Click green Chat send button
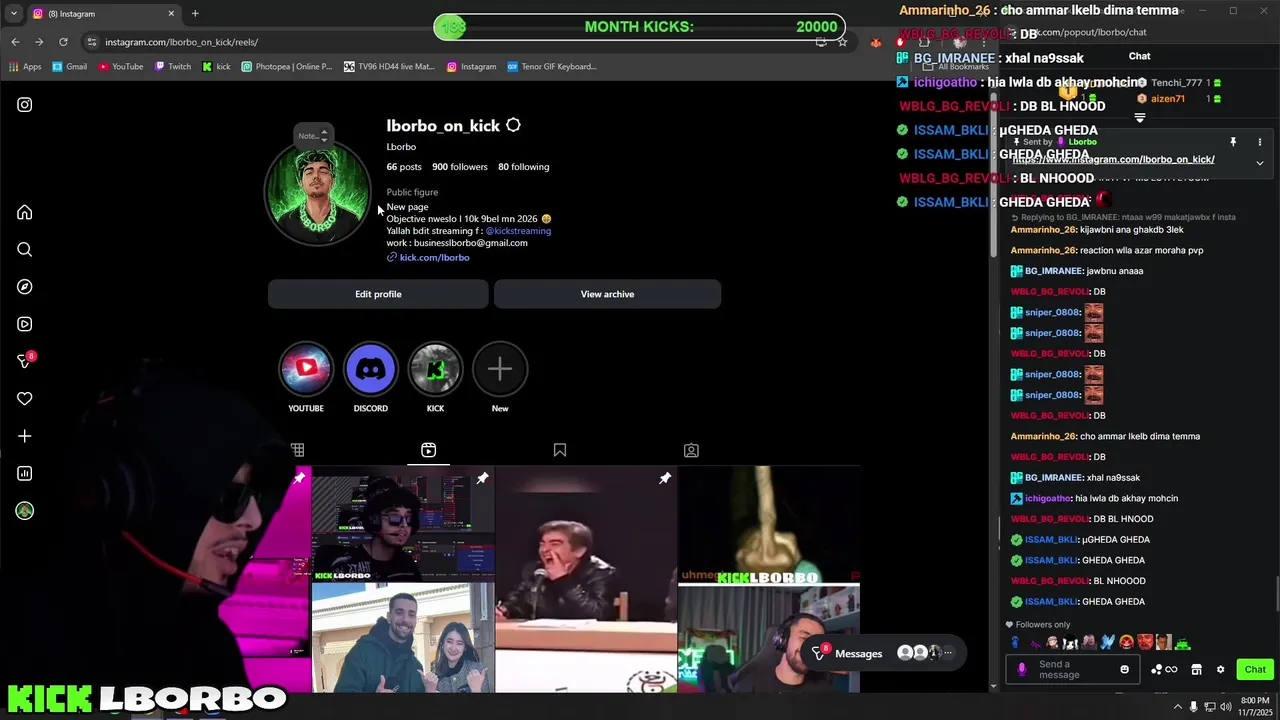 coord(1255,670)
